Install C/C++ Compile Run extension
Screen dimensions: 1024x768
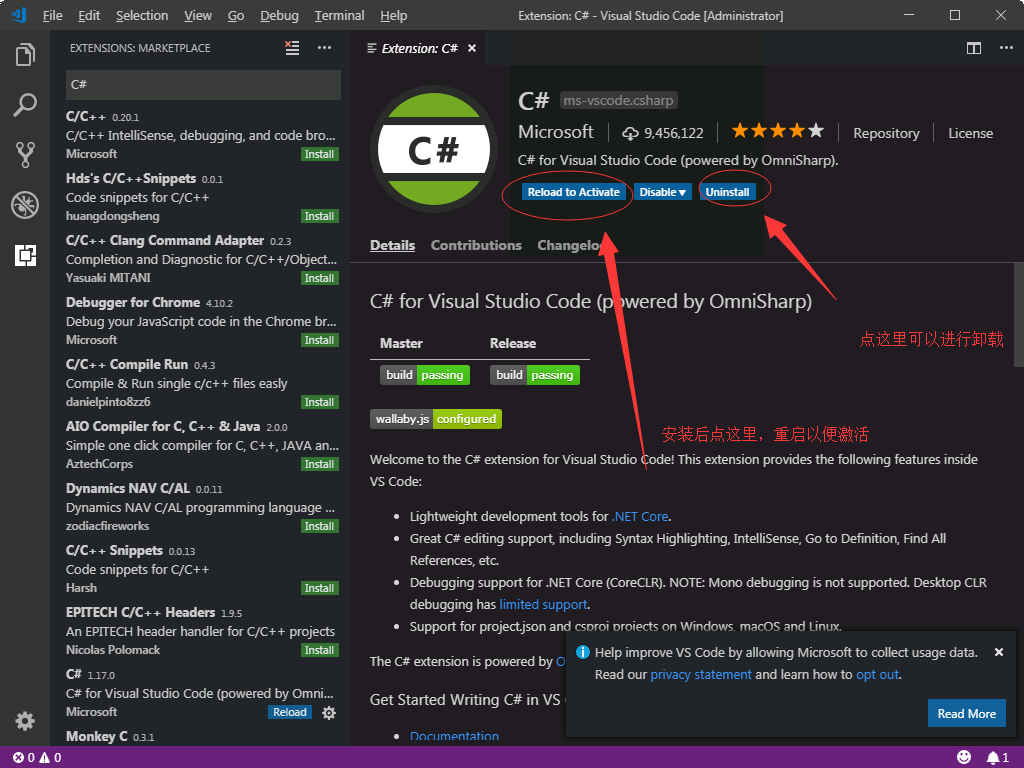(319, 402)
